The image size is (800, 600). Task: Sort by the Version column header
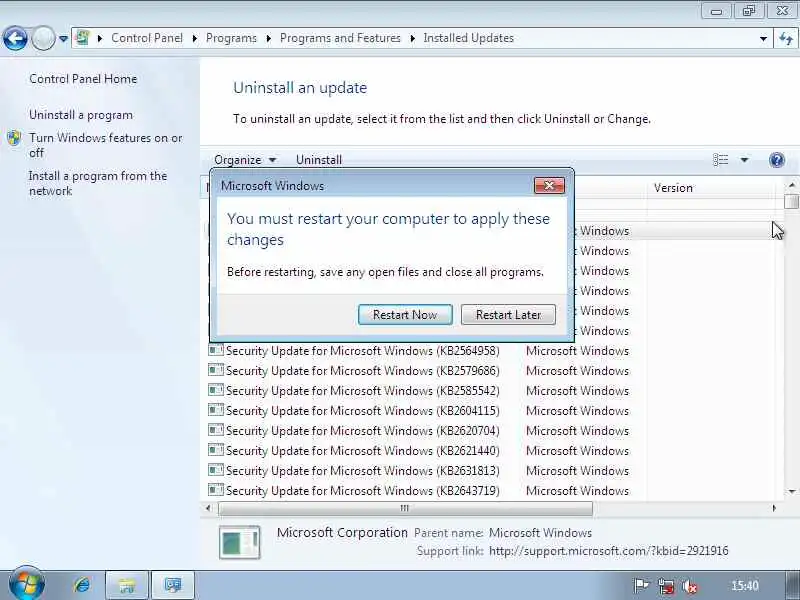pyautogui.click(x=712, y=188)
